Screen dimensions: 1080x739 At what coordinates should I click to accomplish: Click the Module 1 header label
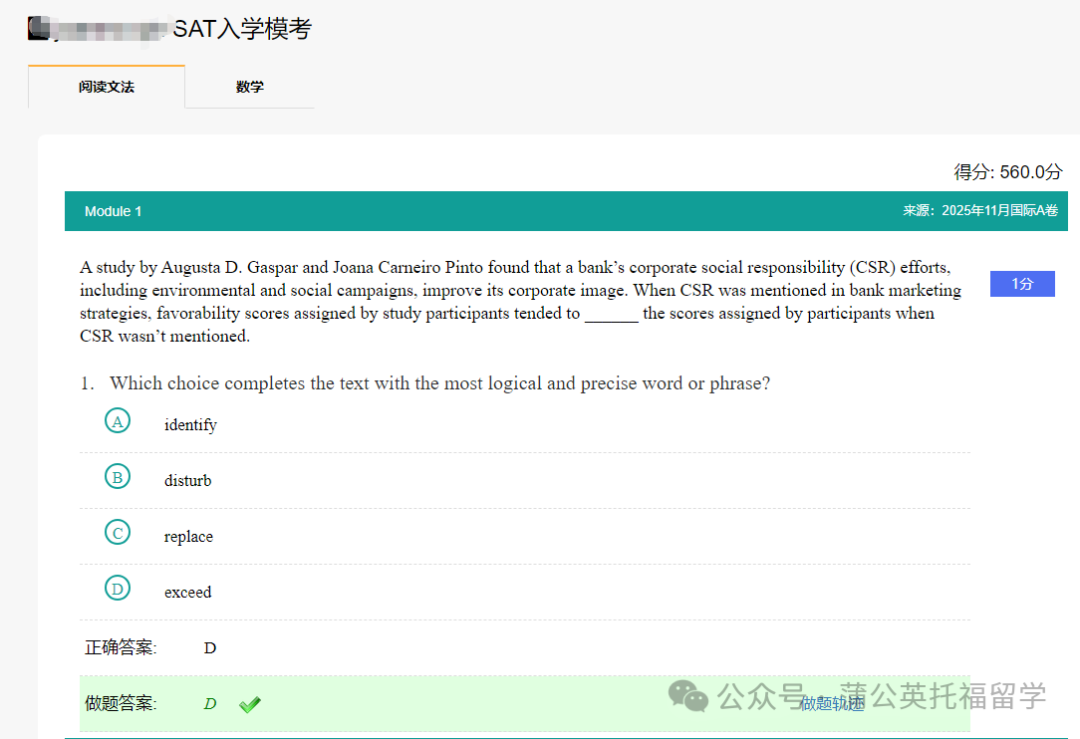113,211
